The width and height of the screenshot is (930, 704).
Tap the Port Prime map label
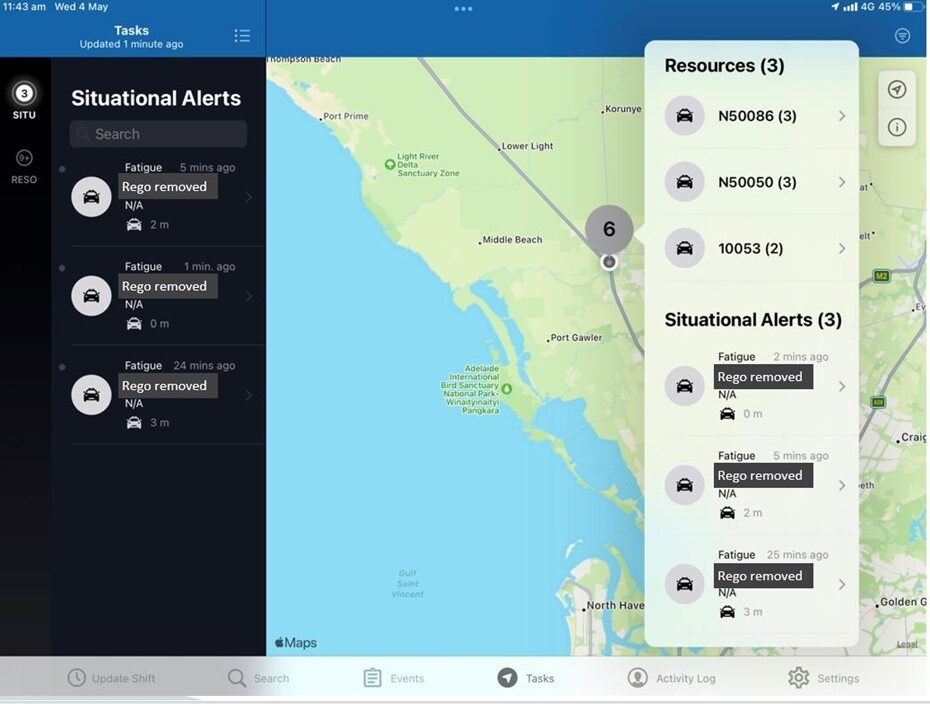[344, 116]
